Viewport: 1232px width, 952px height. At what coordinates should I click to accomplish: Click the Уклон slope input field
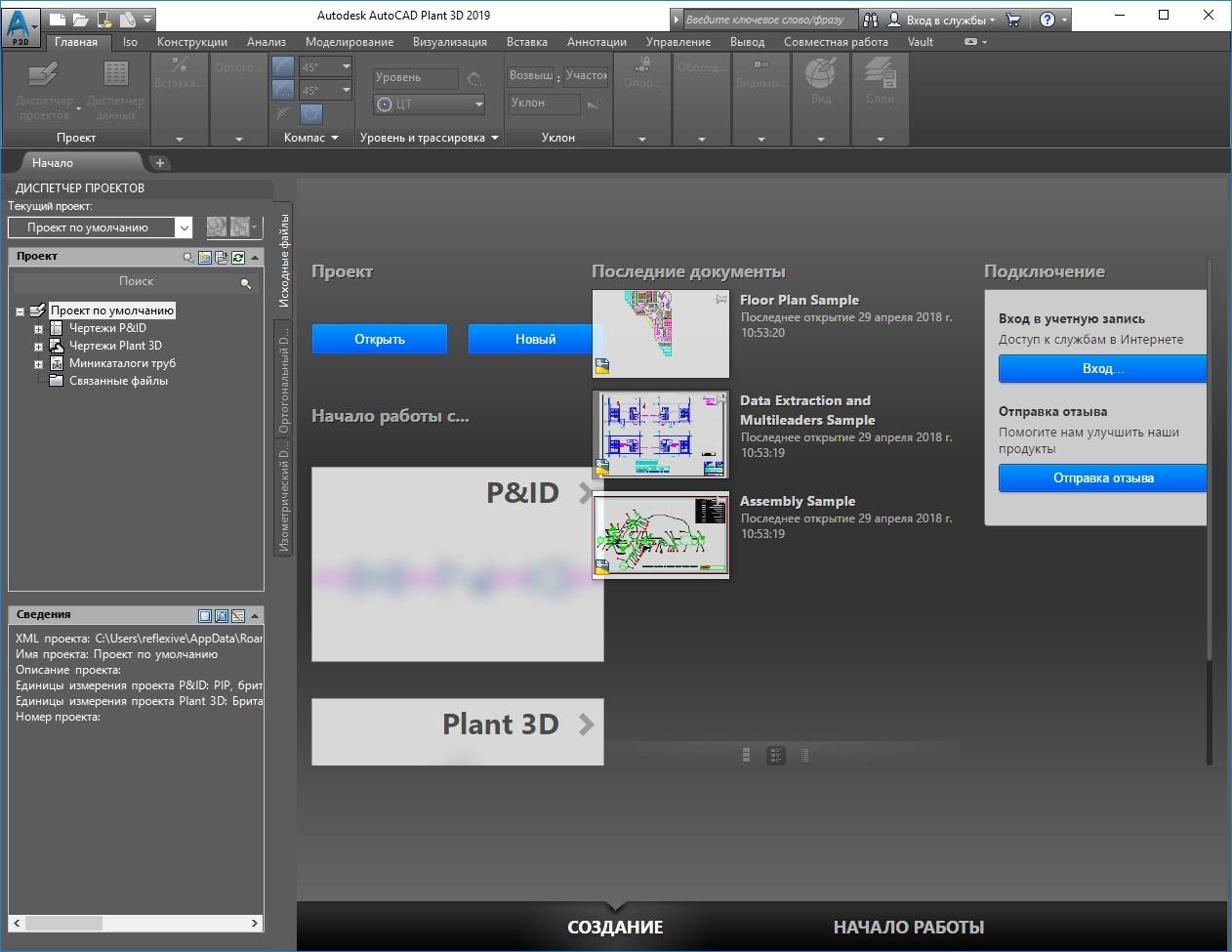pos(544,103)
